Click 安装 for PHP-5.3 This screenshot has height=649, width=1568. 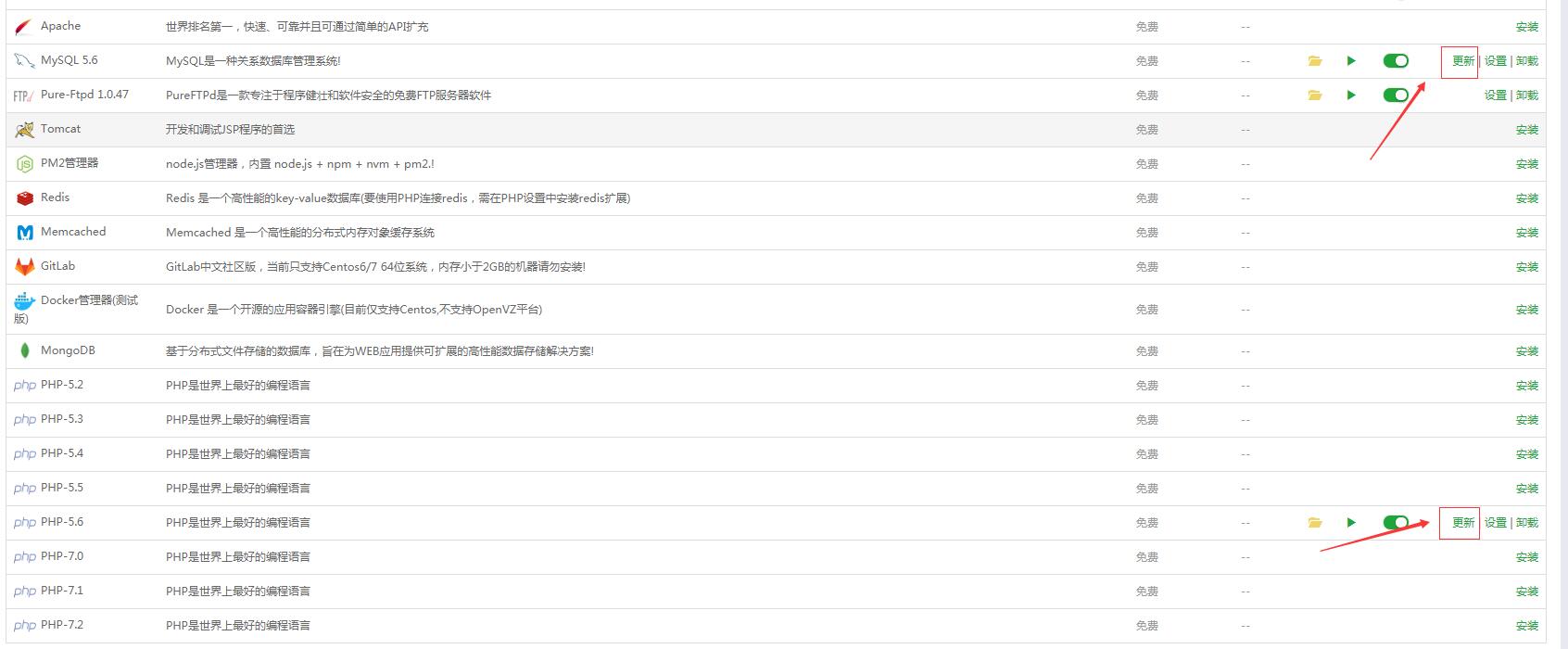[x=1527, y=420]
